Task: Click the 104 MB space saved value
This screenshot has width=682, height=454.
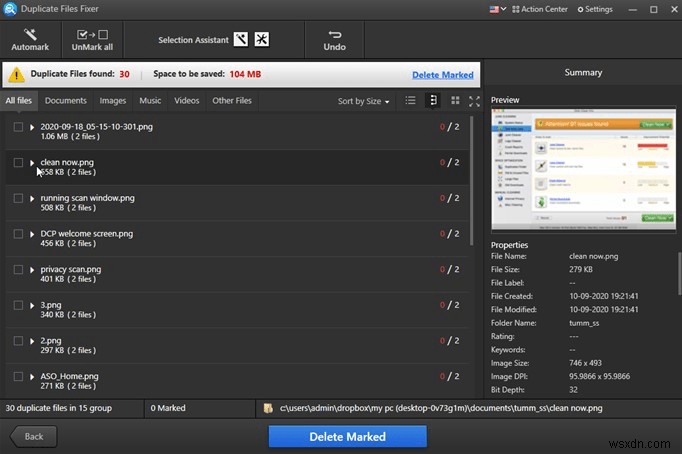Action: 245,74
